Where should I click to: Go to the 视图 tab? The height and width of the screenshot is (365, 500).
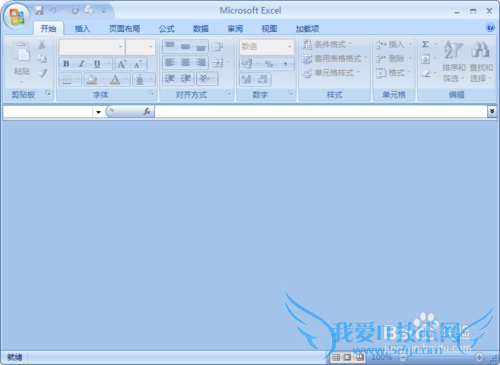[x=269, y=29]
